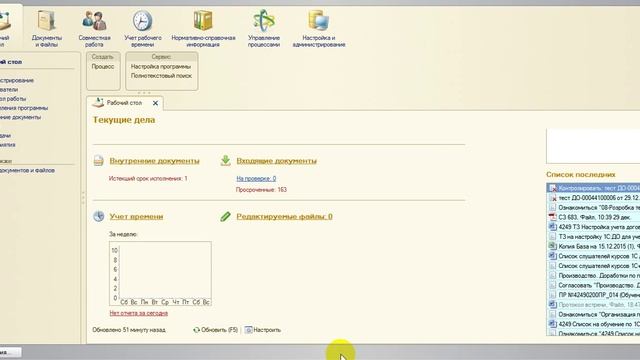Open Настройка и администрирование section
640x360 pixels.
click(x=319, y=29)
